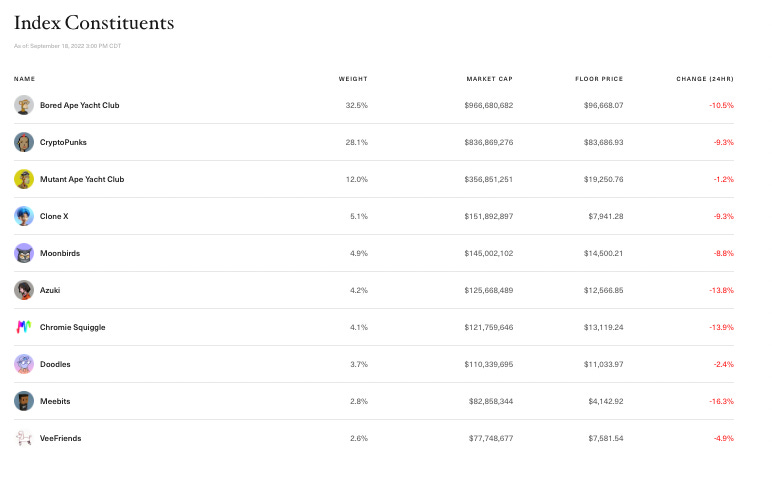Click the Moonbirds collection name
This screenshot has height=477, width=772.
click(60, 253)
